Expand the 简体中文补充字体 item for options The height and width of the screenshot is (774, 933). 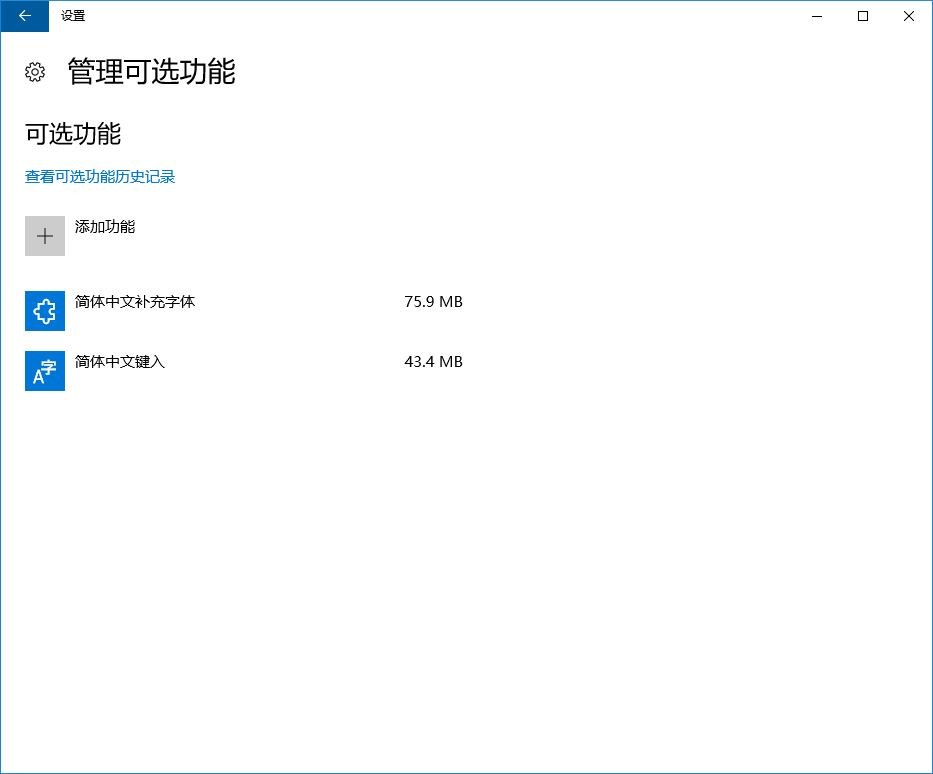pyautogui.click(x=134, y=301)
